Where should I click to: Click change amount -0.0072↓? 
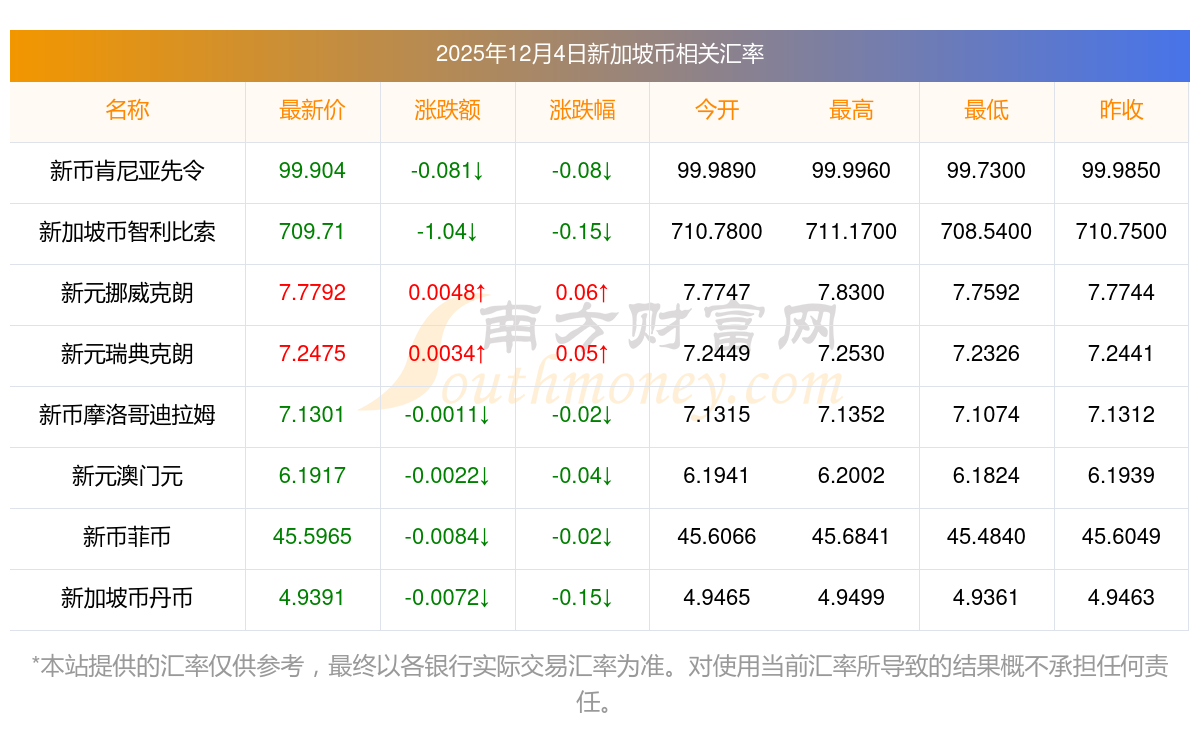[447, 598]
